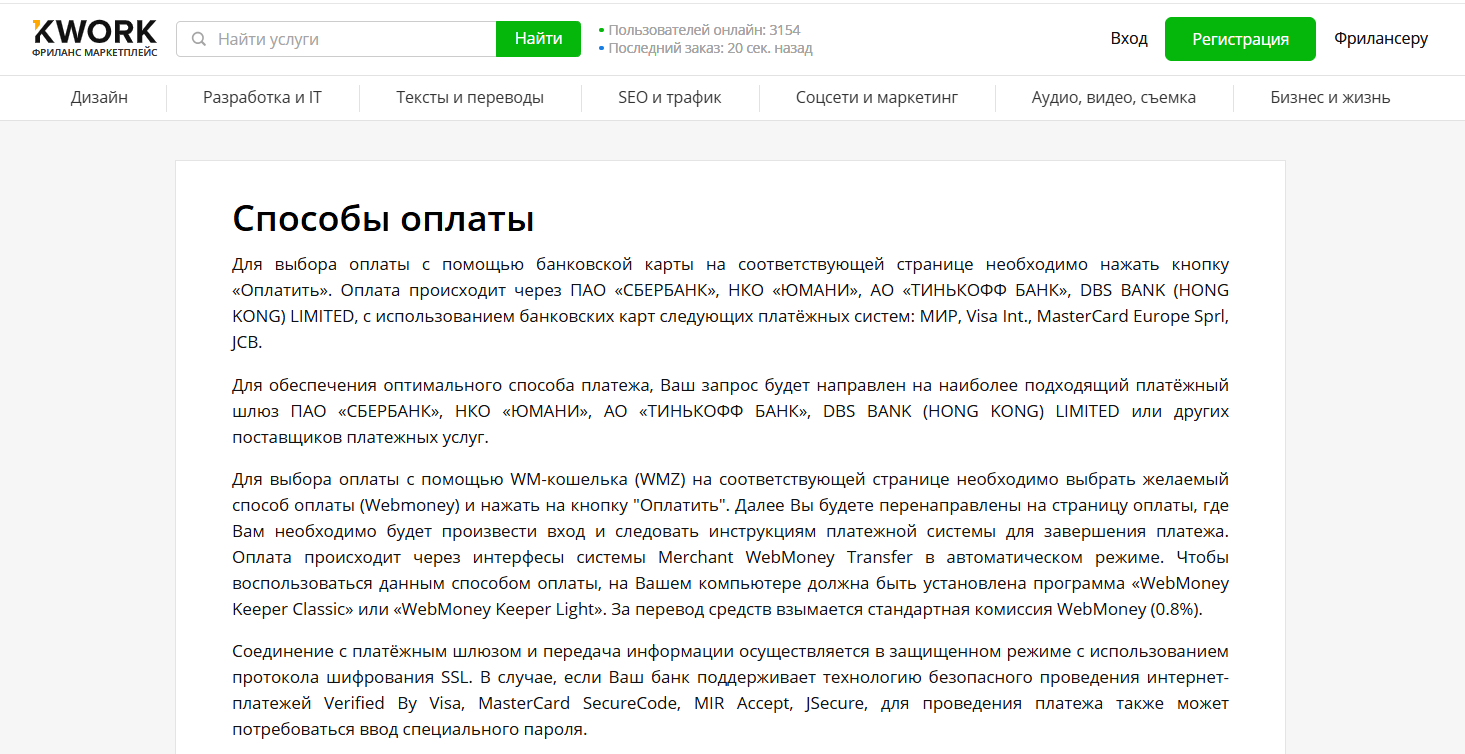Screen dimensions: 1465x754
Task: Click the green "Найти" button
Action: pyautogui.click(x=538, y=39)
